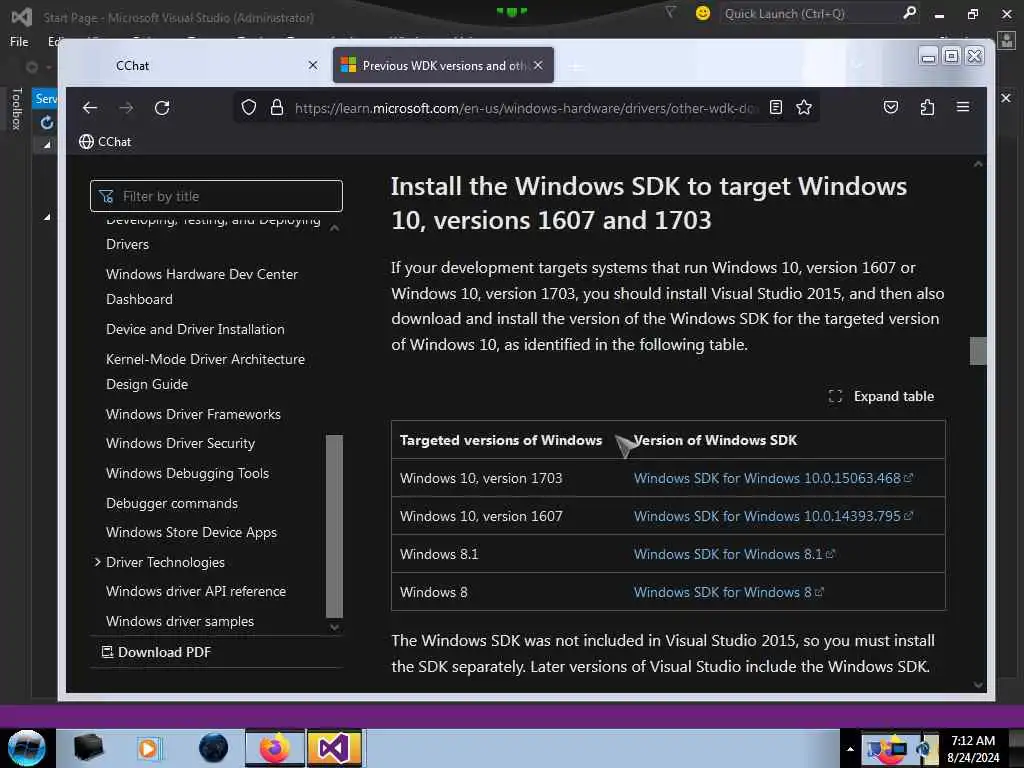The height and width of the screenshot is (768, 1024).
Task: Focus the Filter by title field
Action: point(216,196)
